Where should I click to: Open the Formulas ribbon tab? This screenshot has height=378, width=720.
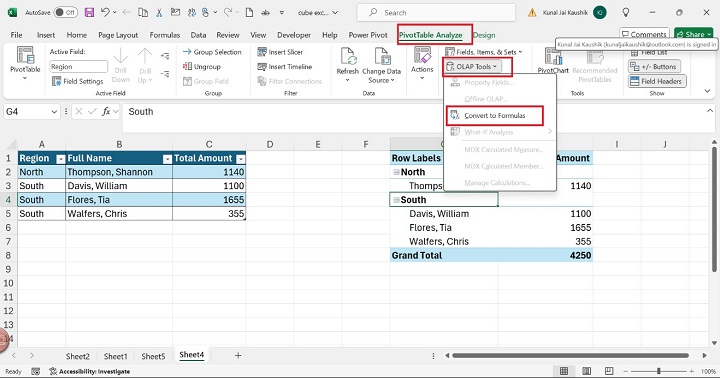click(x=164, y=35)
